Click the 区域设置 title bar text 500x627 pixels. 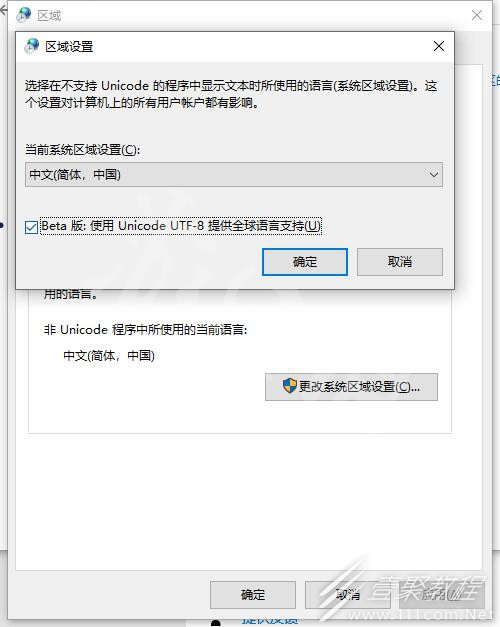(x=69, y=46)
